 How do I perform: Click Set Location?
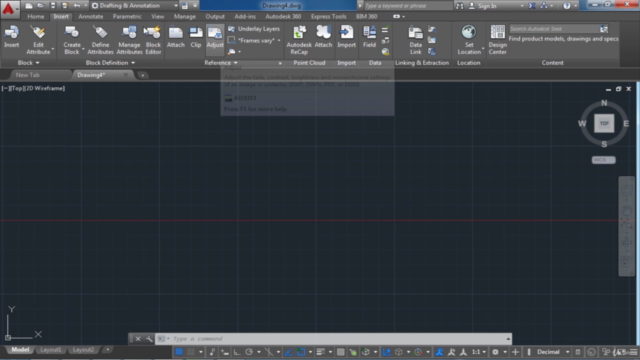(x=469, y=40)
